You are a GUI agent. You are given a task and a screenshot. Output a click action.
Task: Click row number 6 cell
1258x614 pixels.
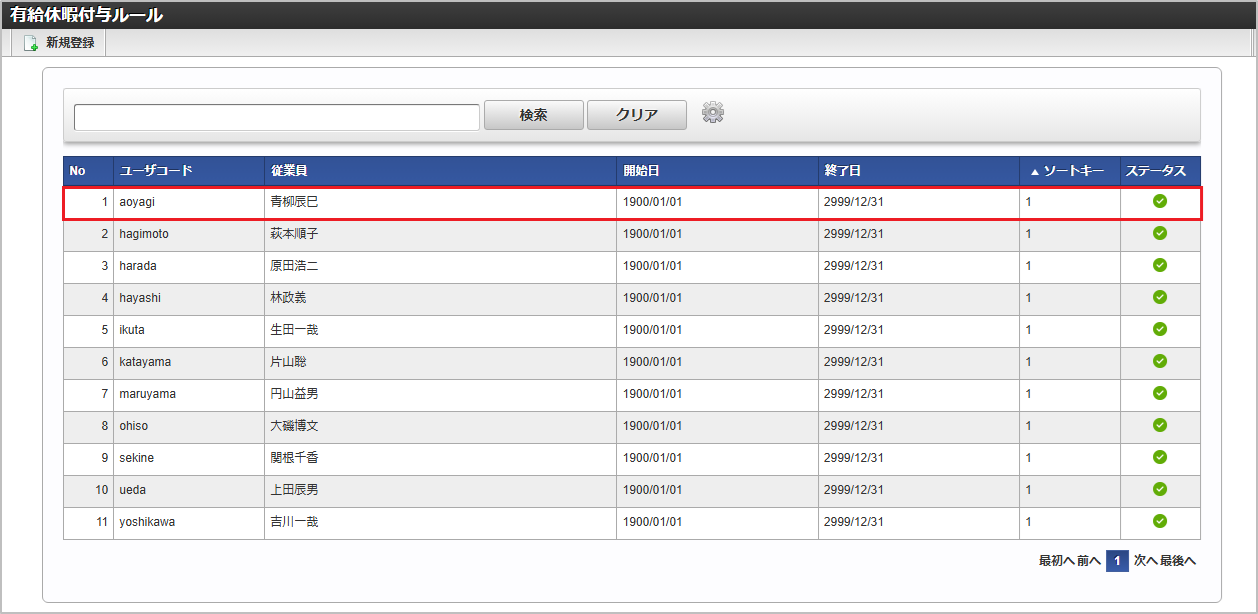point(88,362)
